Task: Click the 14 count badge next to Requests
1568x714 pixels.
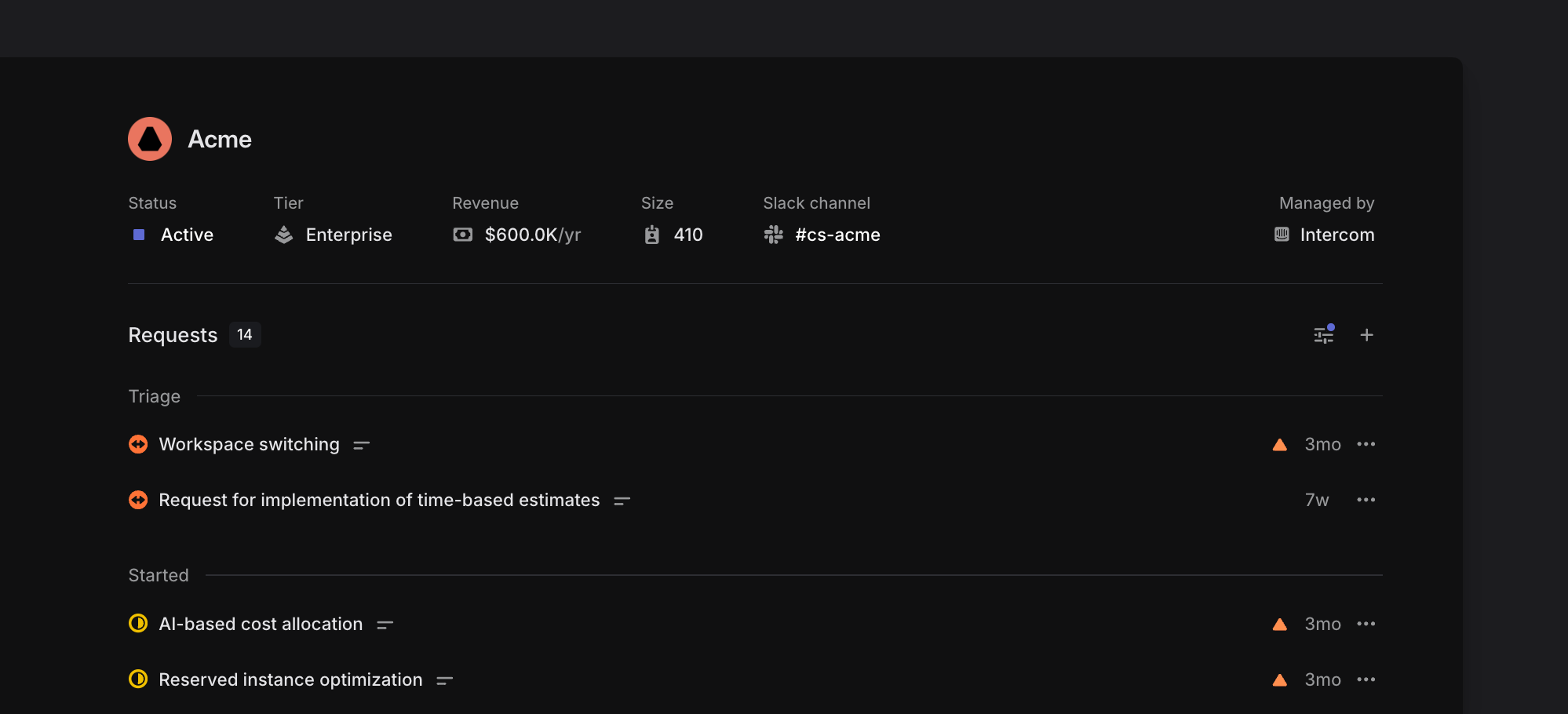Action: click(x=244, y=334)
